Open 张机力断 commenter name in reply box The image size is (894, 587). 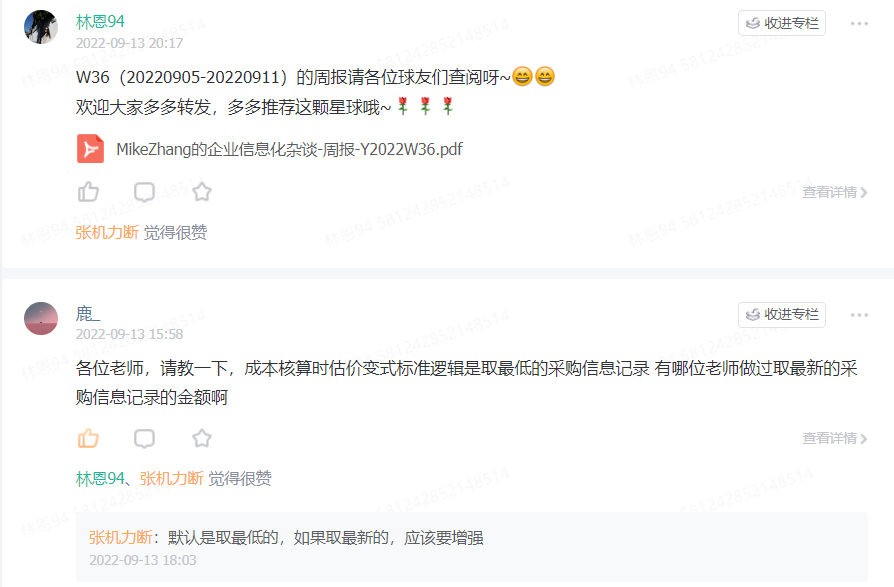pyautogui.click(x=120, y=537)
